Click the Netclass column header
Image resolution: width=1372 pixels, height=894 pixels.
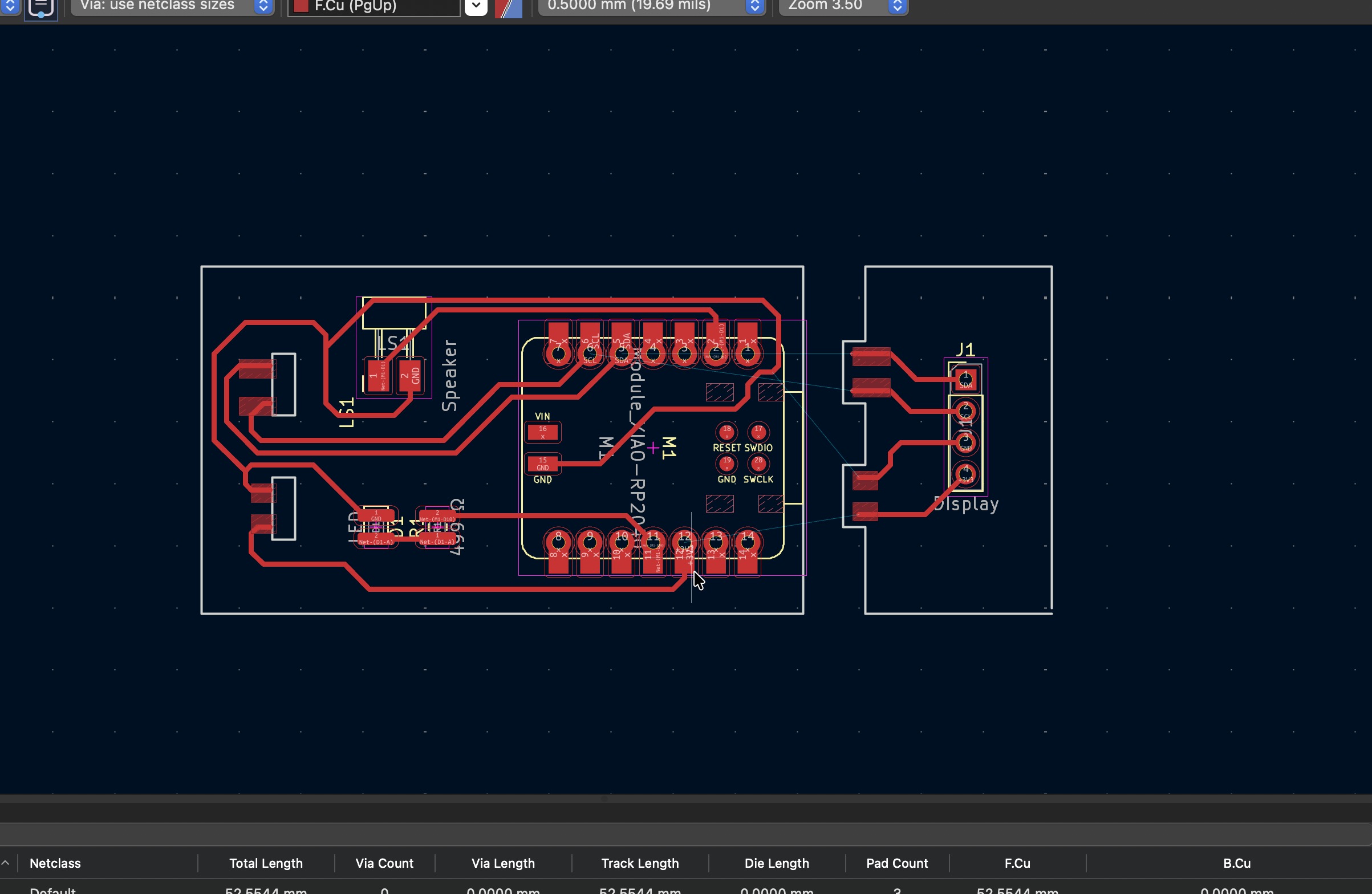[x=55, y=863]
